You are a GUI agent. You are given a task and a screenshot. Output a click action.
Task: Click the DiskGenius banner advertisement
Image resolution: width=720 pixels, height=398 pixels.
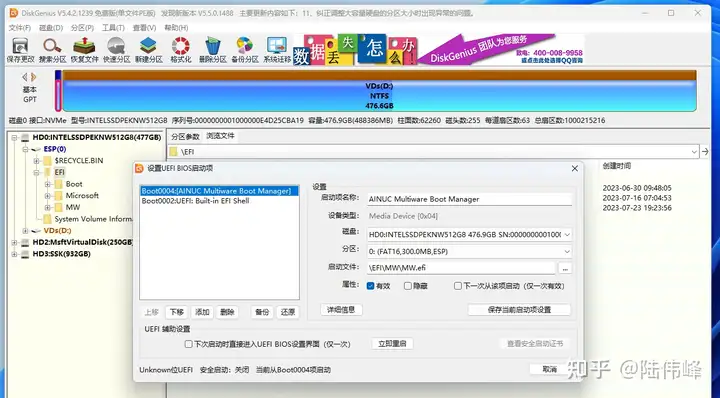[439, 50]
